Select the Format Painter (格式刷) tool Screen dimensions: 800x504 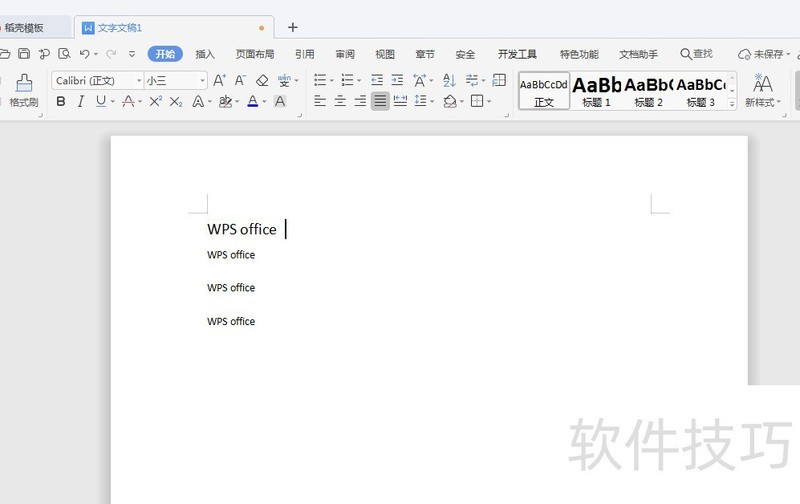[x=24, y=90]
